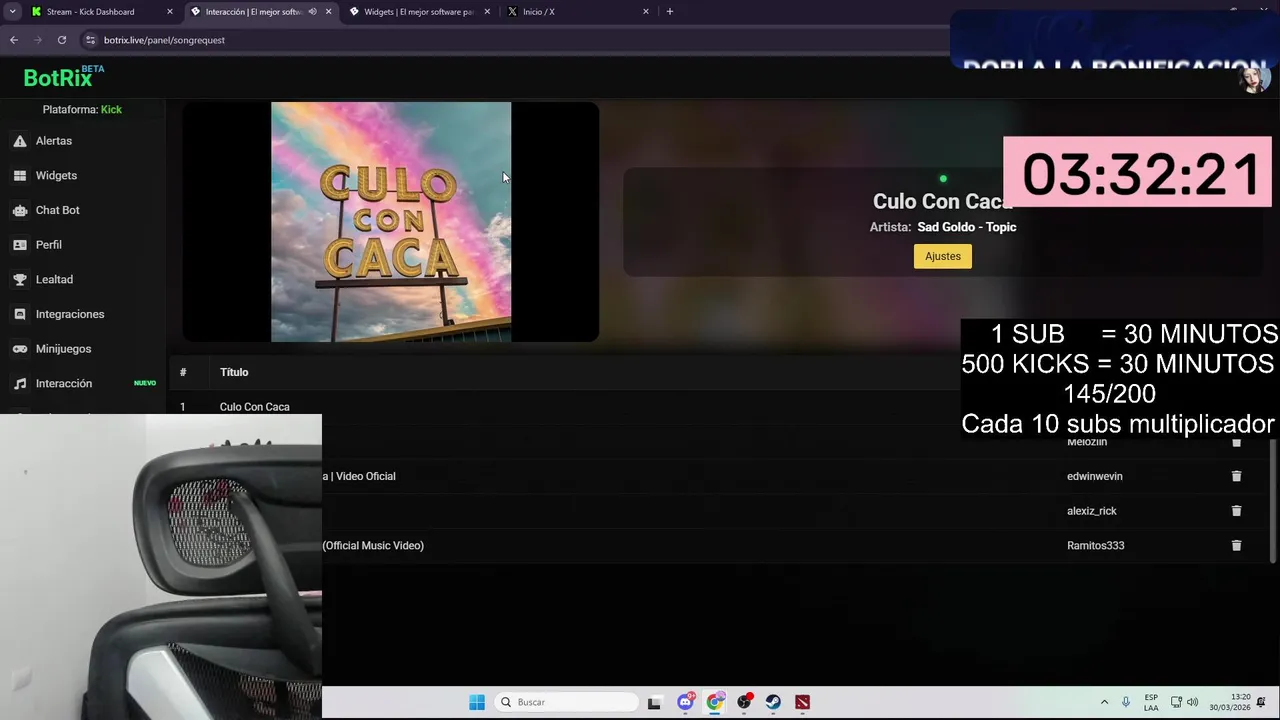The image size is (1280, 720).
Task: Open the Windows Start menu
Action: 477,702
